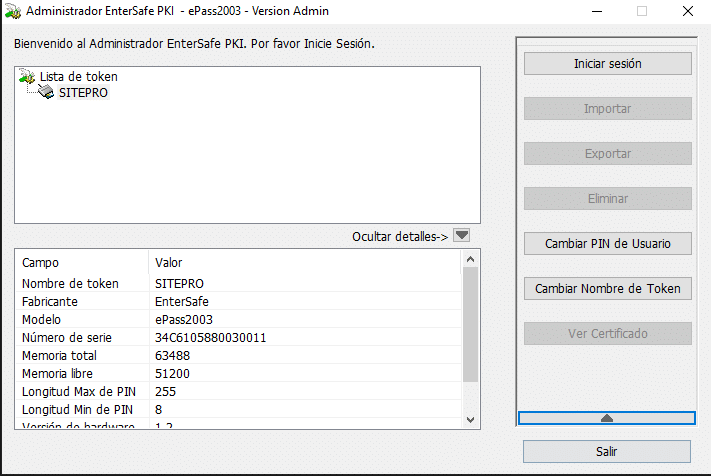Open Cambiar PIN de Usuario
Viewport: 711px width, 476px height.
point(608,243)
